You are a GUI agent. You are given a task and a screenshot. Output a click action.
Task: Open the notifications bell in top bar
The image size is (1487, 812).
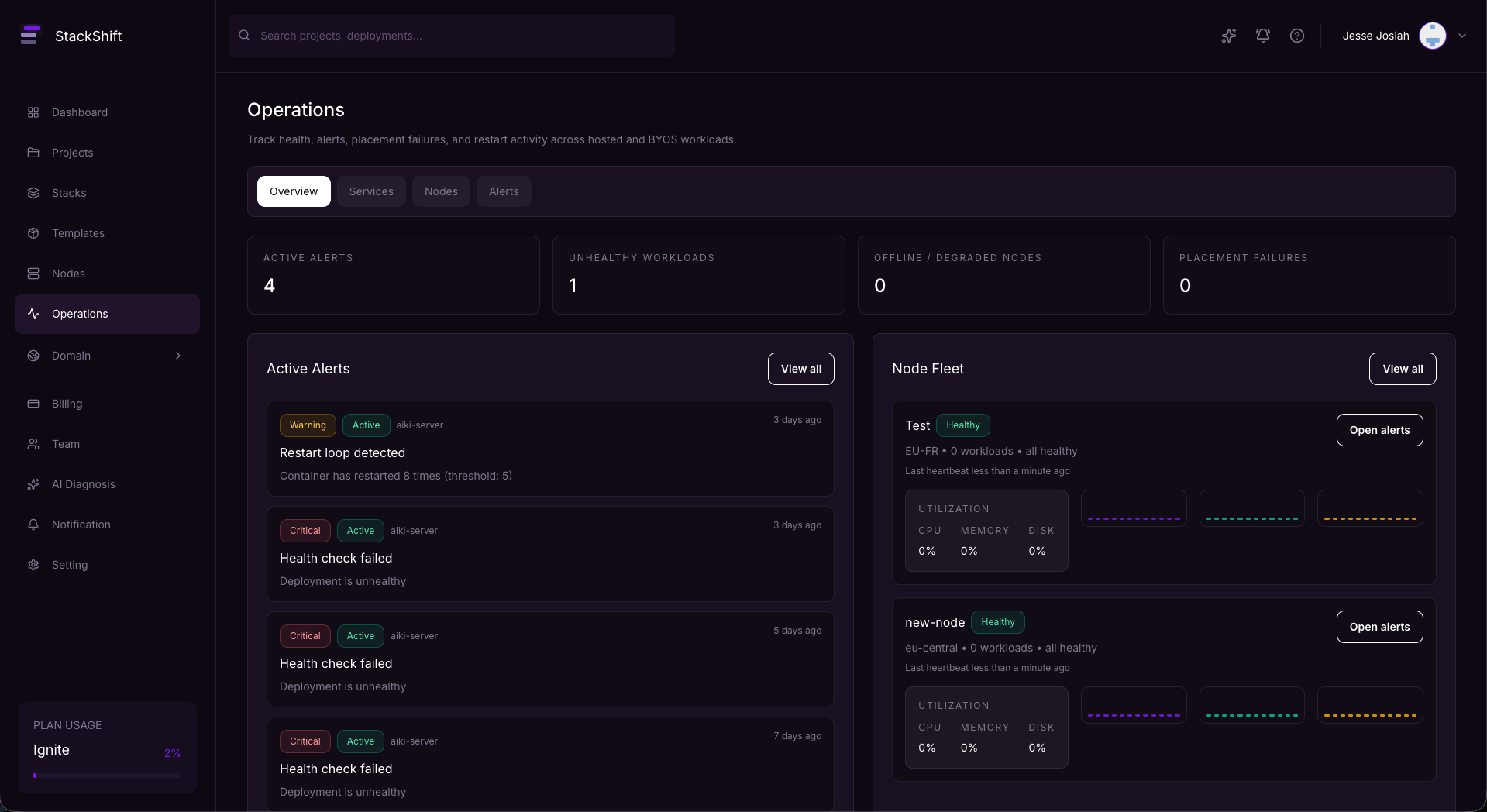1262,36
